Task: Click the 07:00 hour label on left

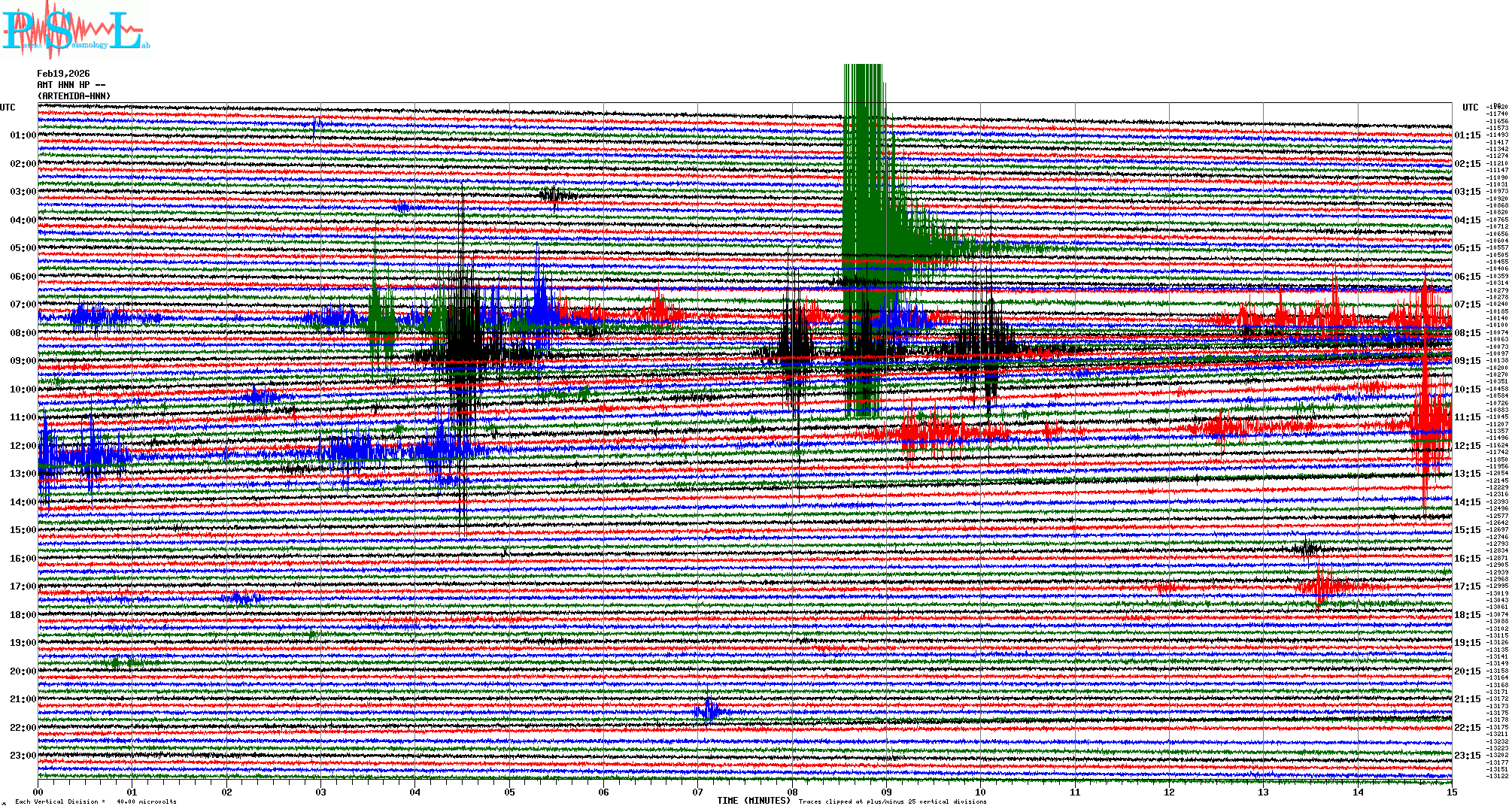Action: 23,304
